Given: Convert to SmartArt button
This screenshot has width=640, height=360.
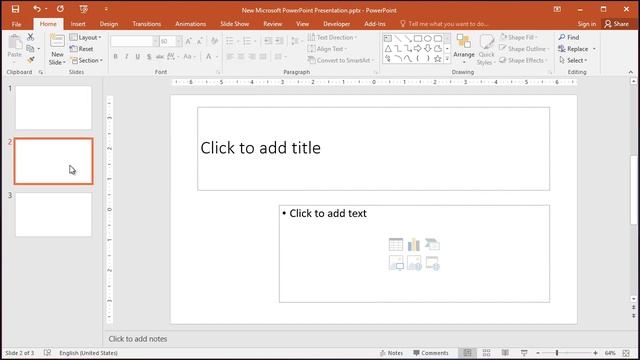Looking at the screenshot, I should tap(341, 60).
